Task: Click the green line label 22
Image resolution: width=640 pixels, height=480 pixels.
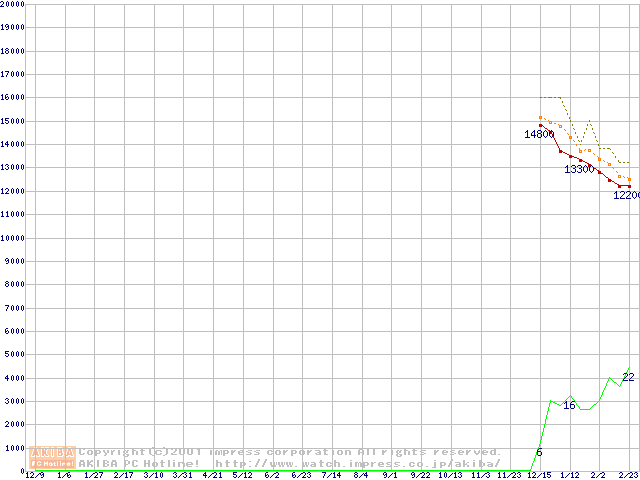Action: point(628,377)
